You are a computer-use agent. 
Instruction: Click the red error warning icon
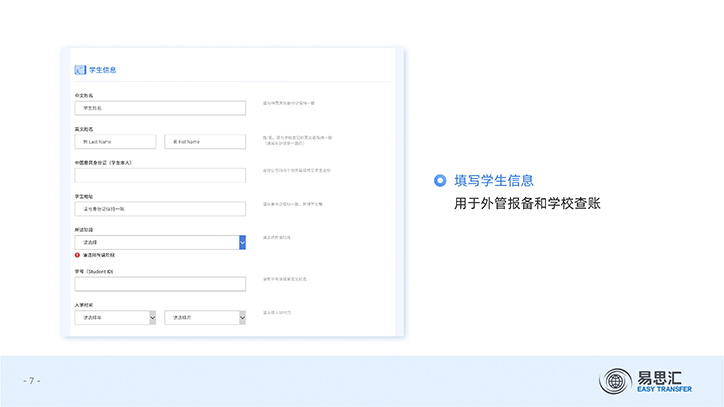[x=77, y=255]
